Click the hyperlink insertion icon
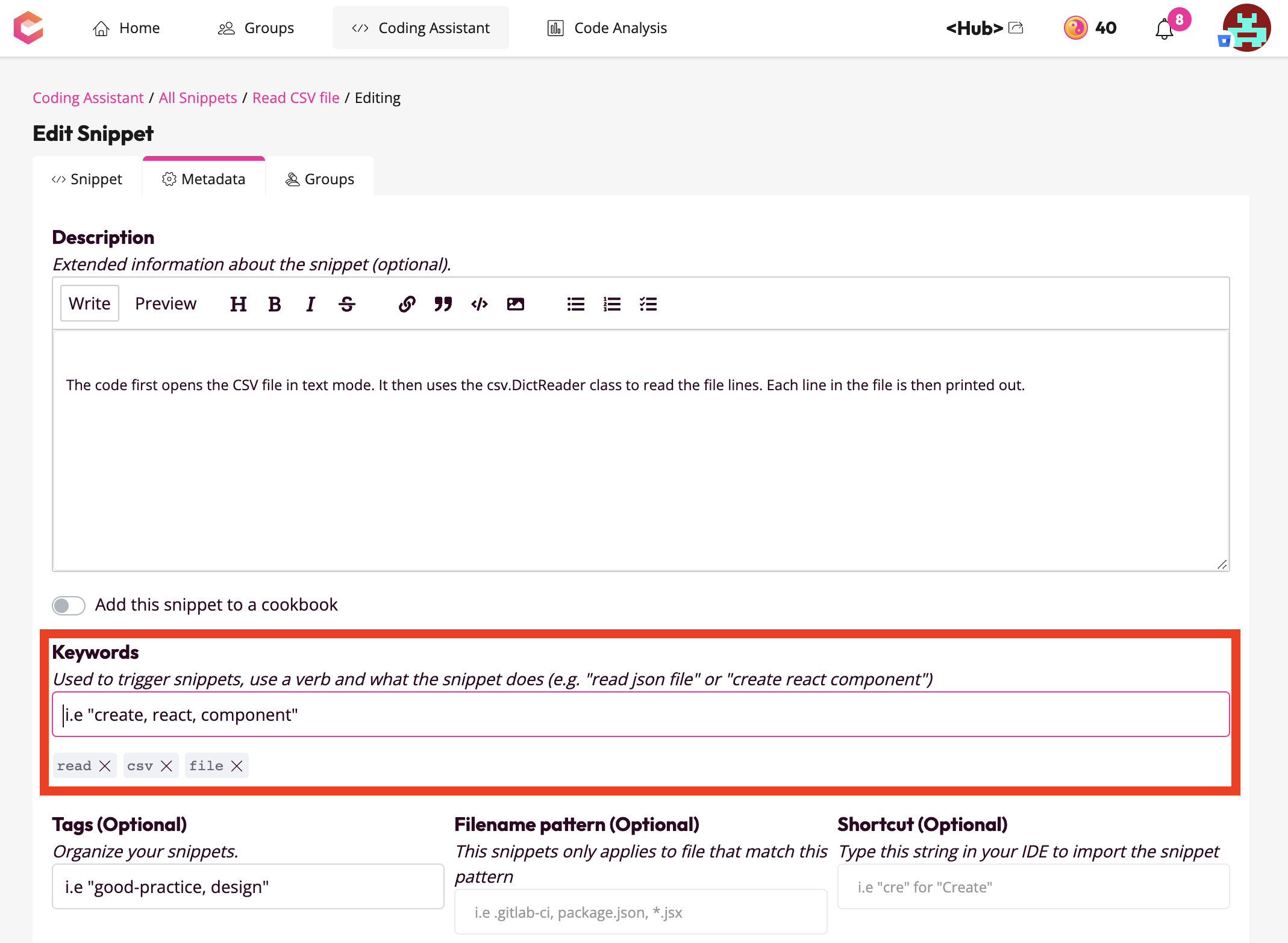Screen dimensions: 1288x943 point(405,304)
